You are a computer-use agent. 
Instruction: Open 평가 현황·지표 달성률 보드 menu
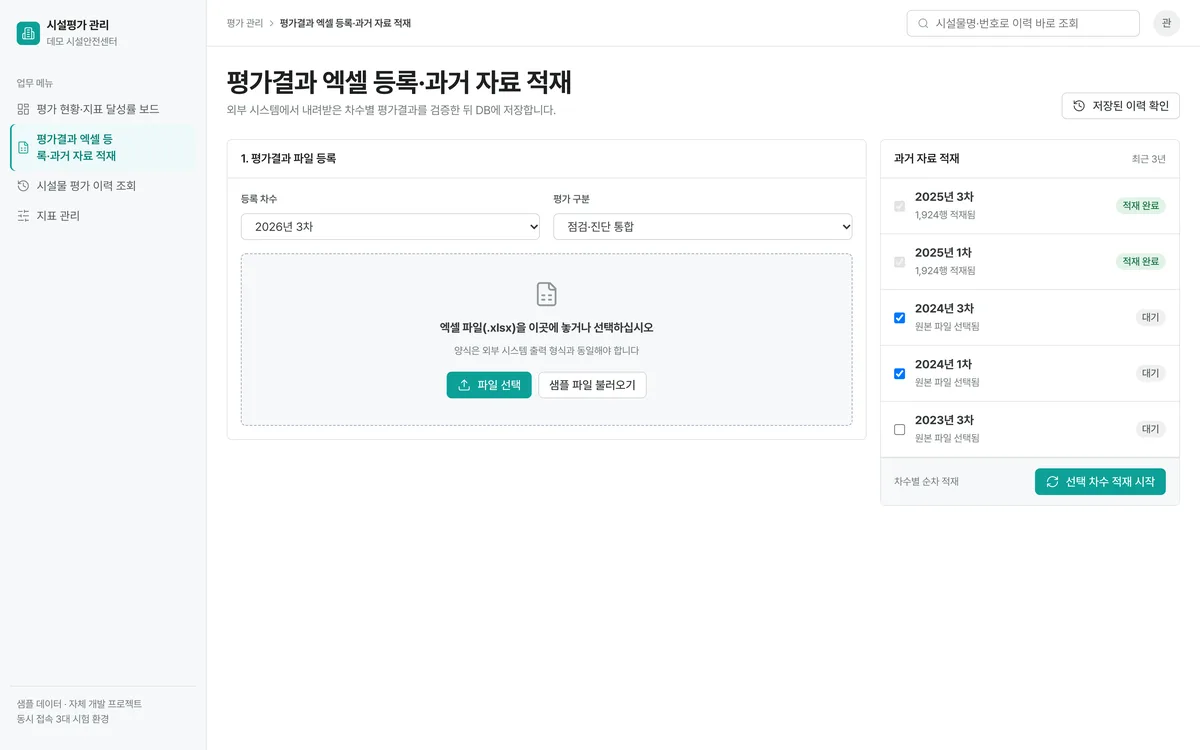click(103, 109)
